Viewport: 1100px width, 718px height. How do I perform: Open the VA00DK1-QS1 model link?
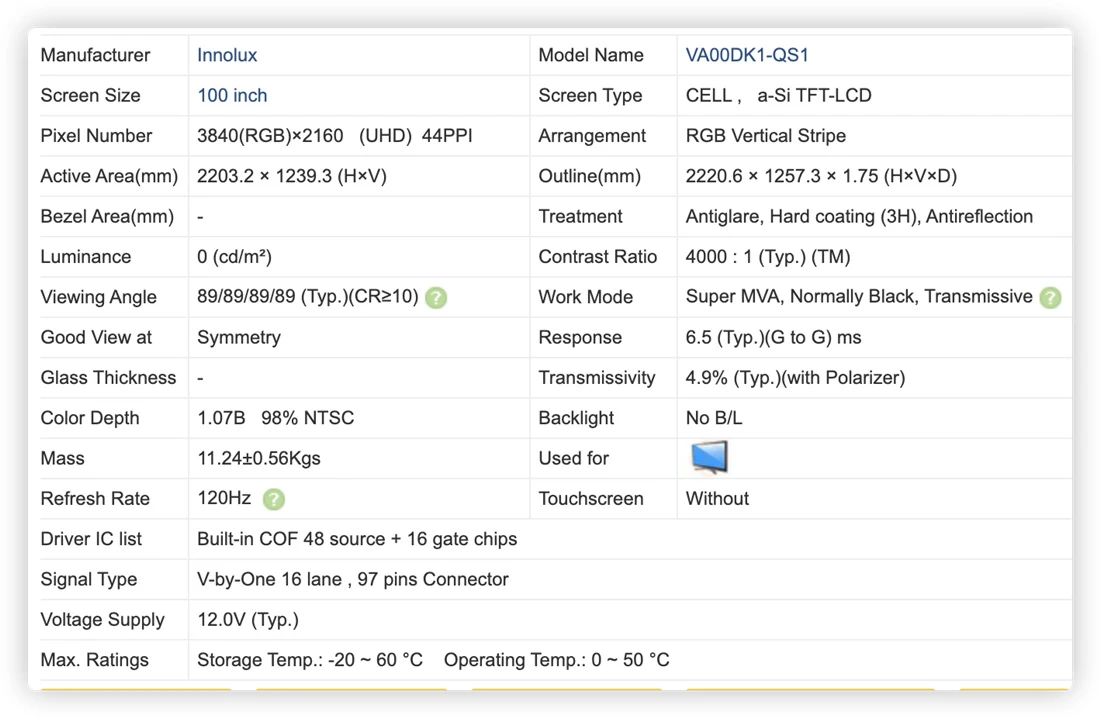point(746,55)
